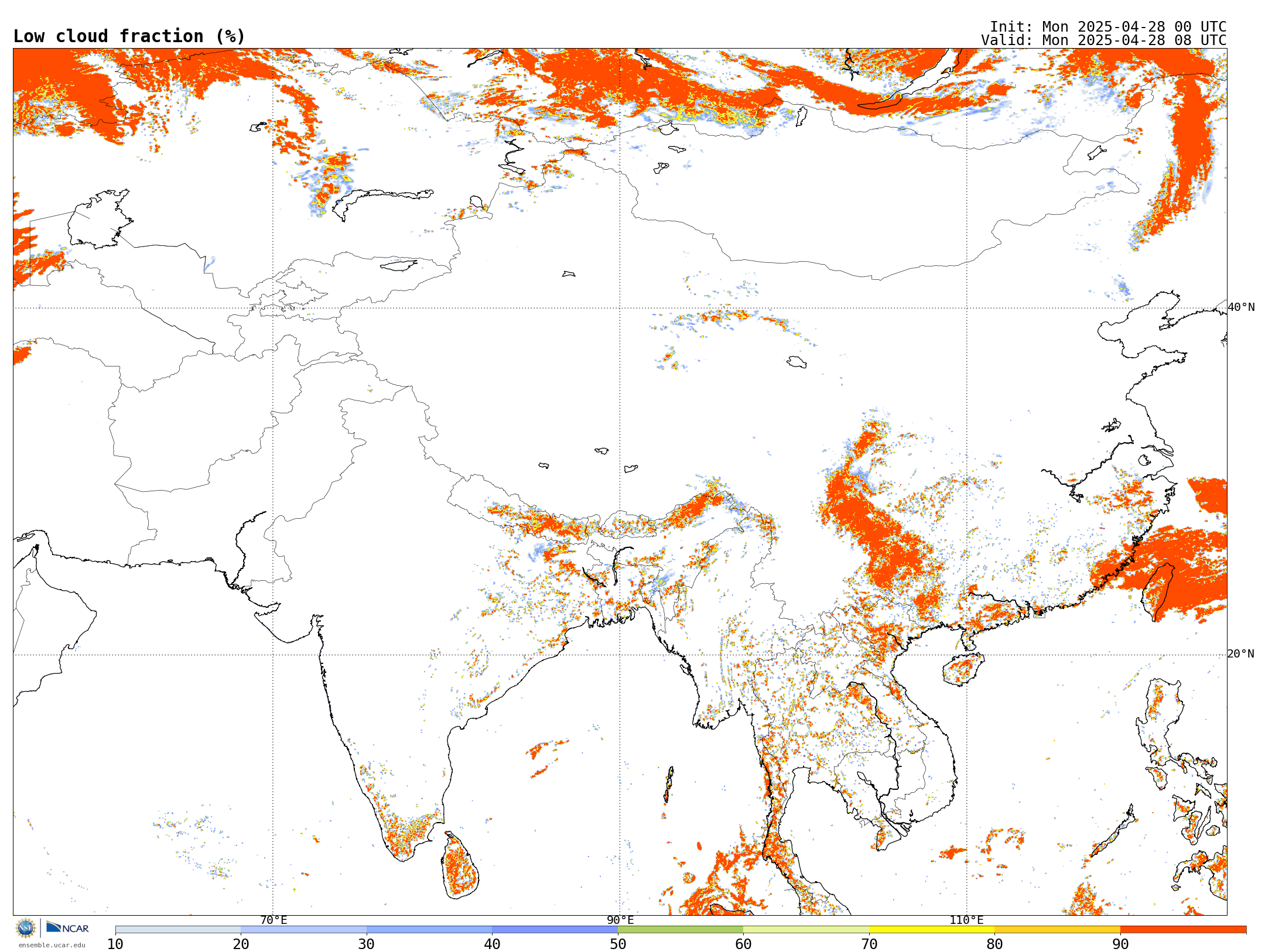Image resolution: width=1265 pixels, height=952 pixels.
Task: Select the 'Init: Mon 2025-04-28 00 UTC' text
Action: 1107,27
